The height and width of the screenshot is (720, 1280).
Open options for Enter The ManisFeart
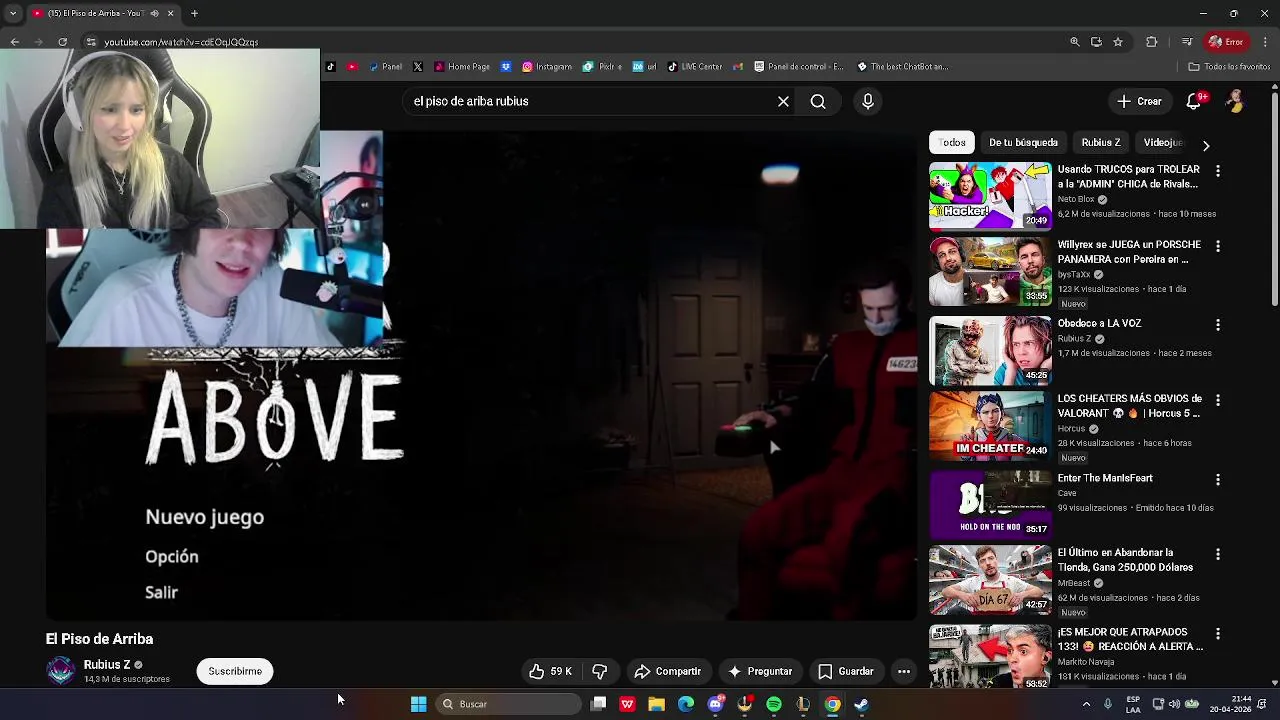(1218, 480)
